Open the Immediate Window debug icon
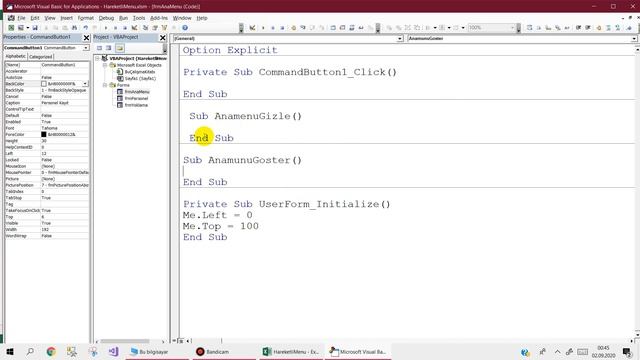This screenshot has width=640, height=360. tap(342, 28)
